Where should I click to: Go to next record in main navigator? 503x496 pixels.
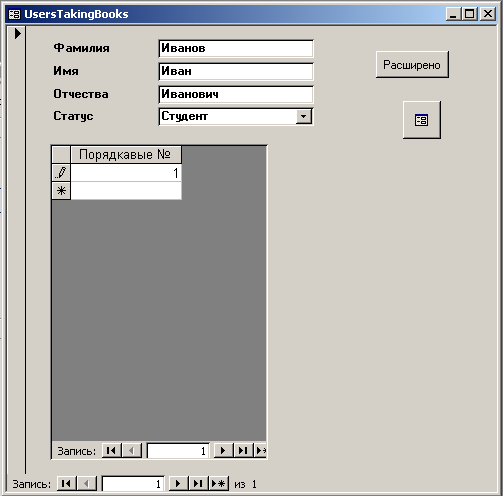coord(179,483)
